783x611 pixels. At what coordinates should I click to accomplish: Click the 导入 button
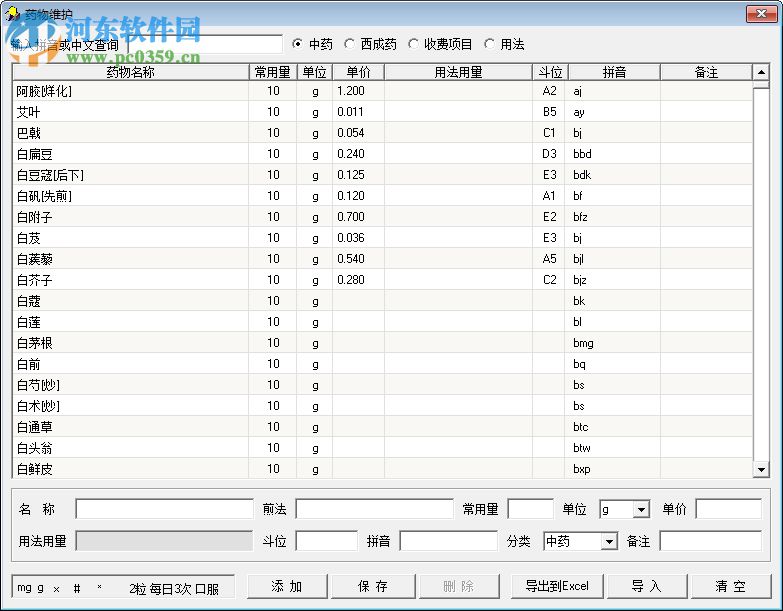[647, 586]
